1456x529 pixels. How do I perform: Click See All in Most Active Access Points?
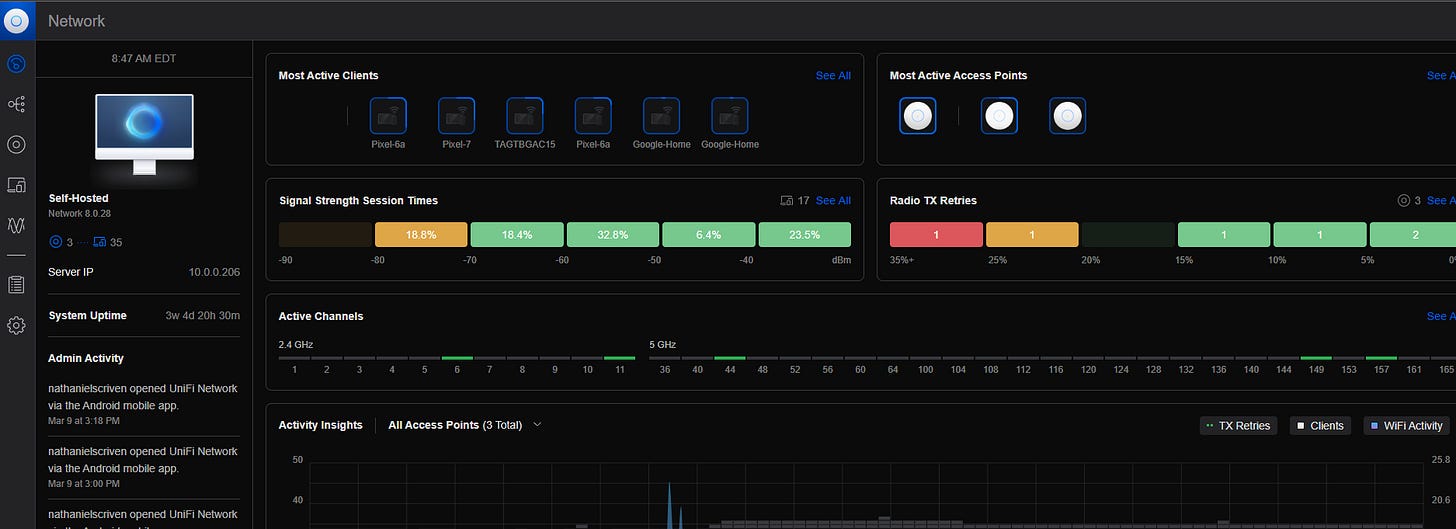[x=1441, y=76]
